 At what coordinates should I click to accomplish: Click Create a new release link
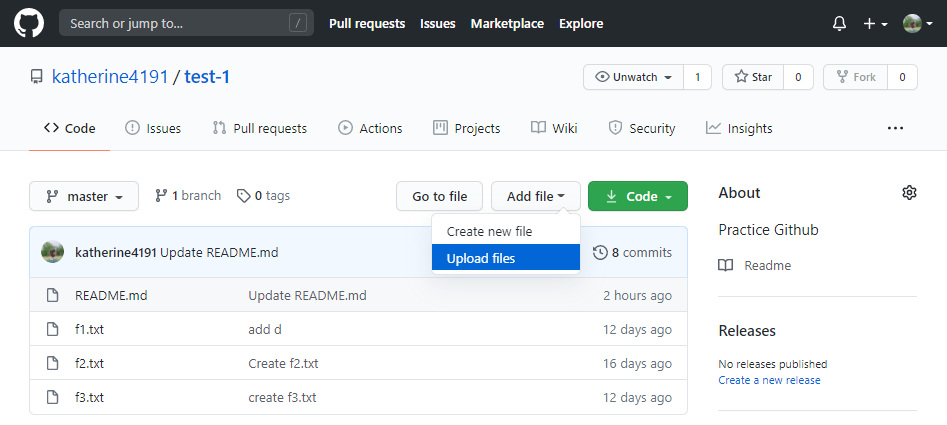coord(769,380)
